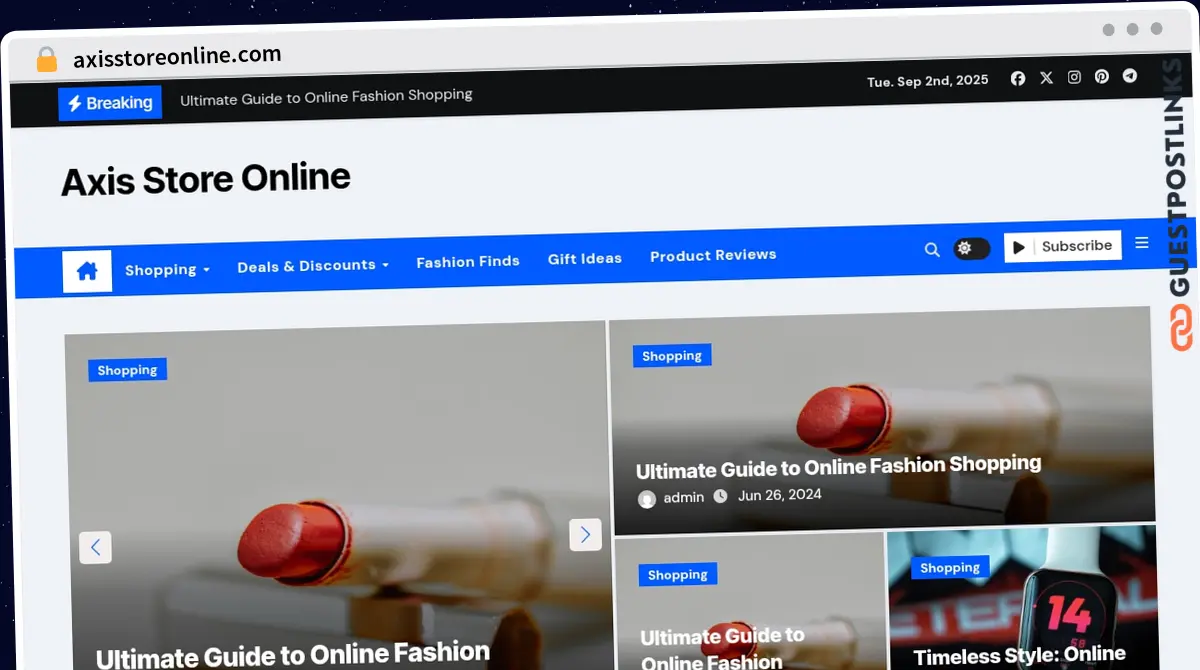Screen dimensions: 1200x670
Task: Toggle dark mode switch
Action: [971, 248]
